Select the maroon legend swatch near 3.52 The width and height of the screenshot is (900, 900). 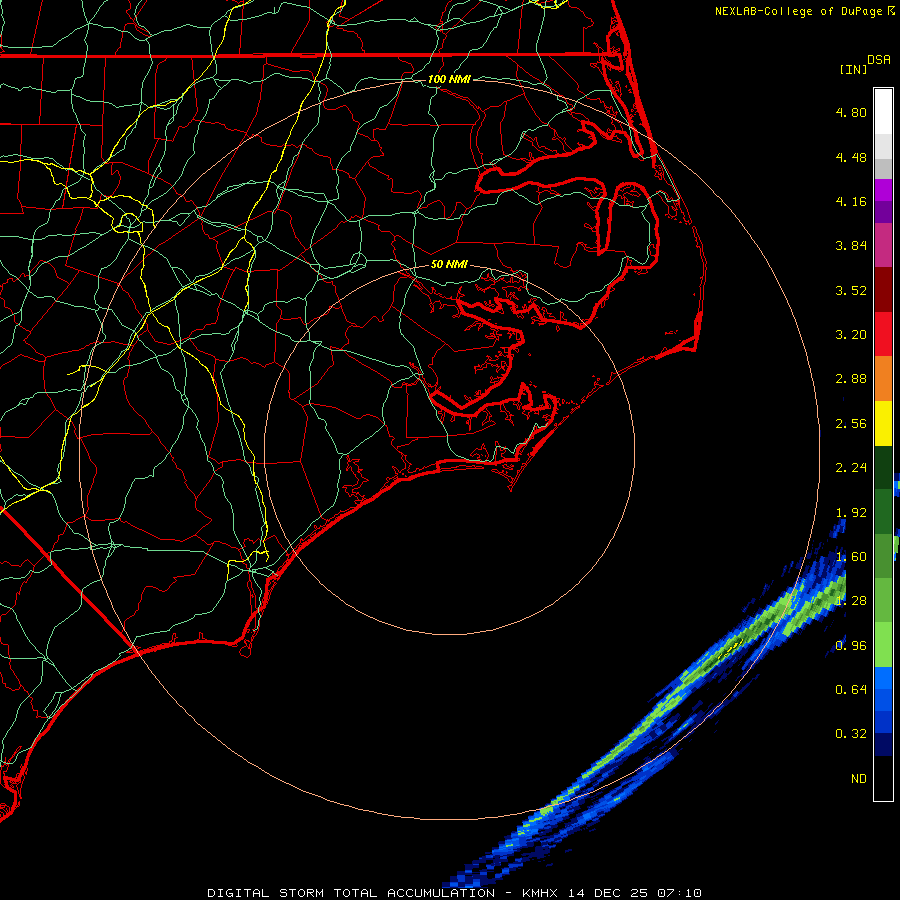click(x=883, y=290)
